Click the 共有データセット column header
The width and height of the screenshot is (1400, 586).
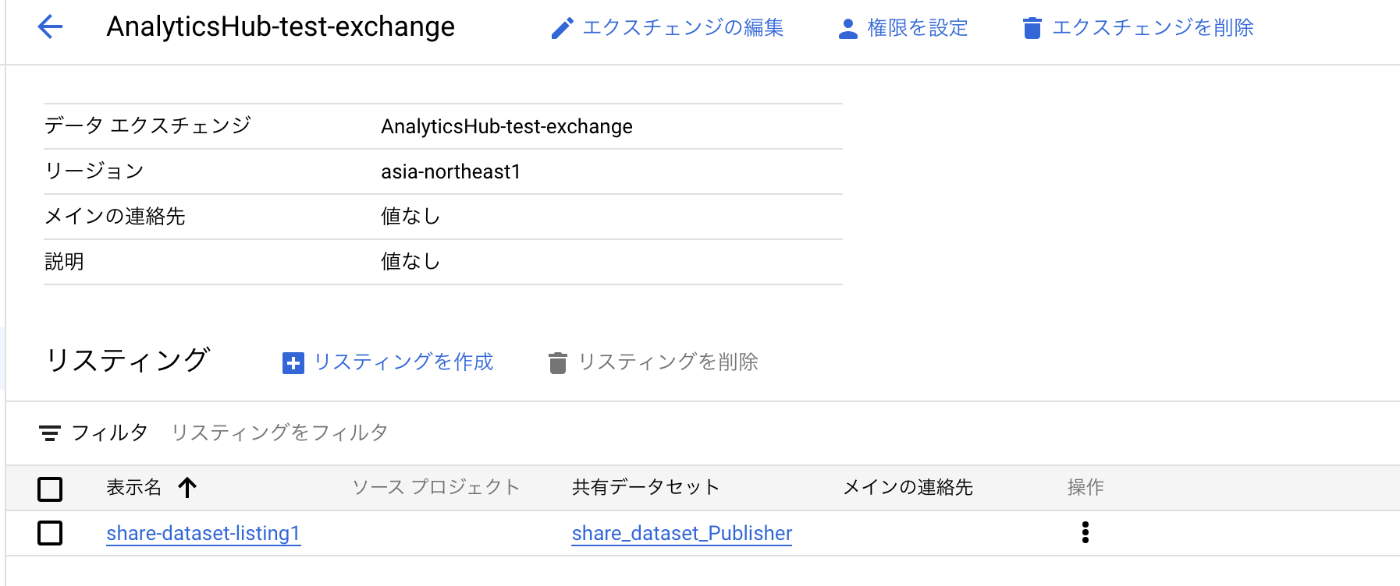(646, 488)
